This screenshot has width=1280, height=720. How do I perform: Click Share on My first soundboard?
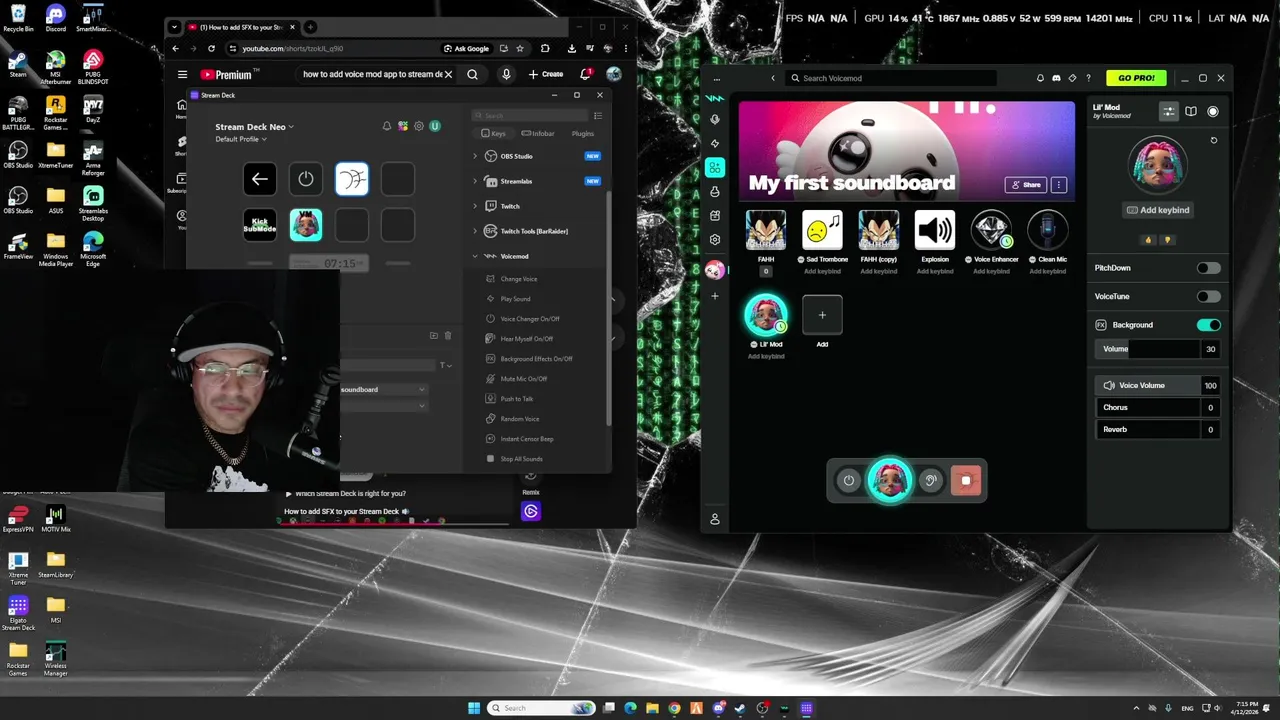(x=1026, y=185)
